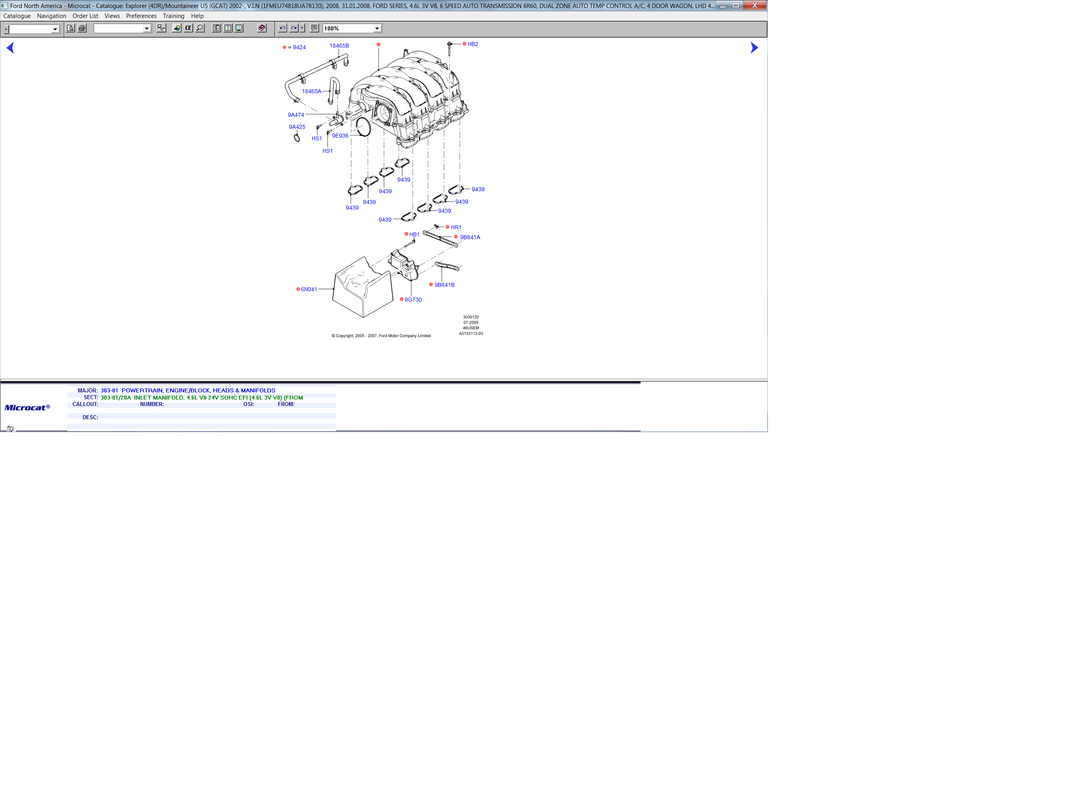Click the monitor view toolbar icon
Viewport: 1066px width, 800px height.
[x=239, y=29]
